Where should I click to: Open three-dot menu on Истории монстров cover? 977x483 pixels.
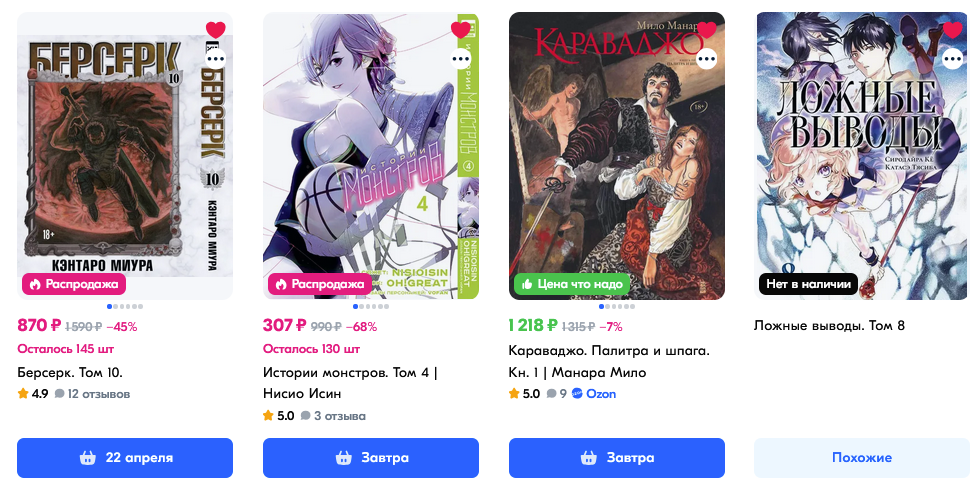coord(461,59)
